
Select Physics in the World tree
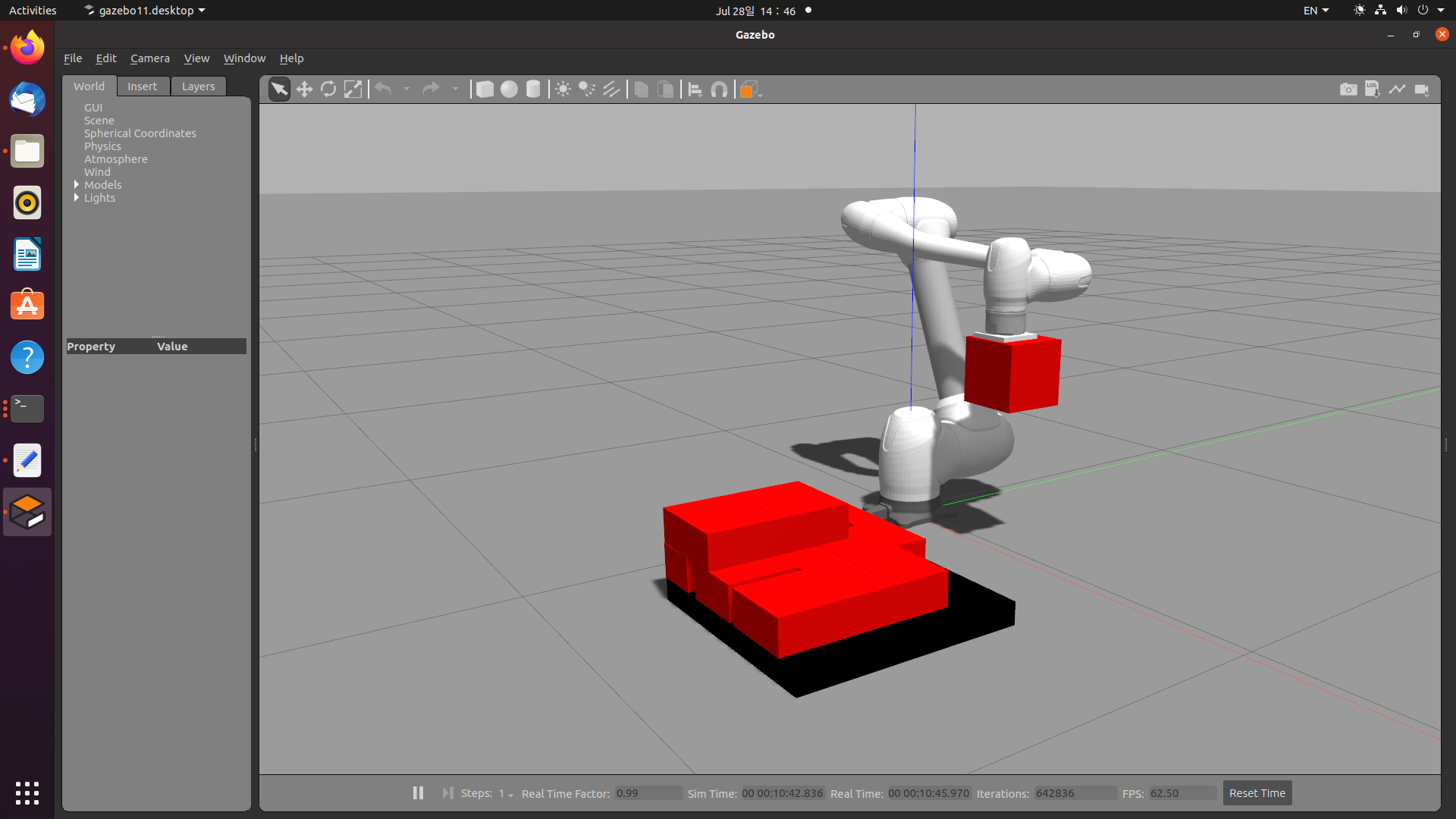point(102,146)
